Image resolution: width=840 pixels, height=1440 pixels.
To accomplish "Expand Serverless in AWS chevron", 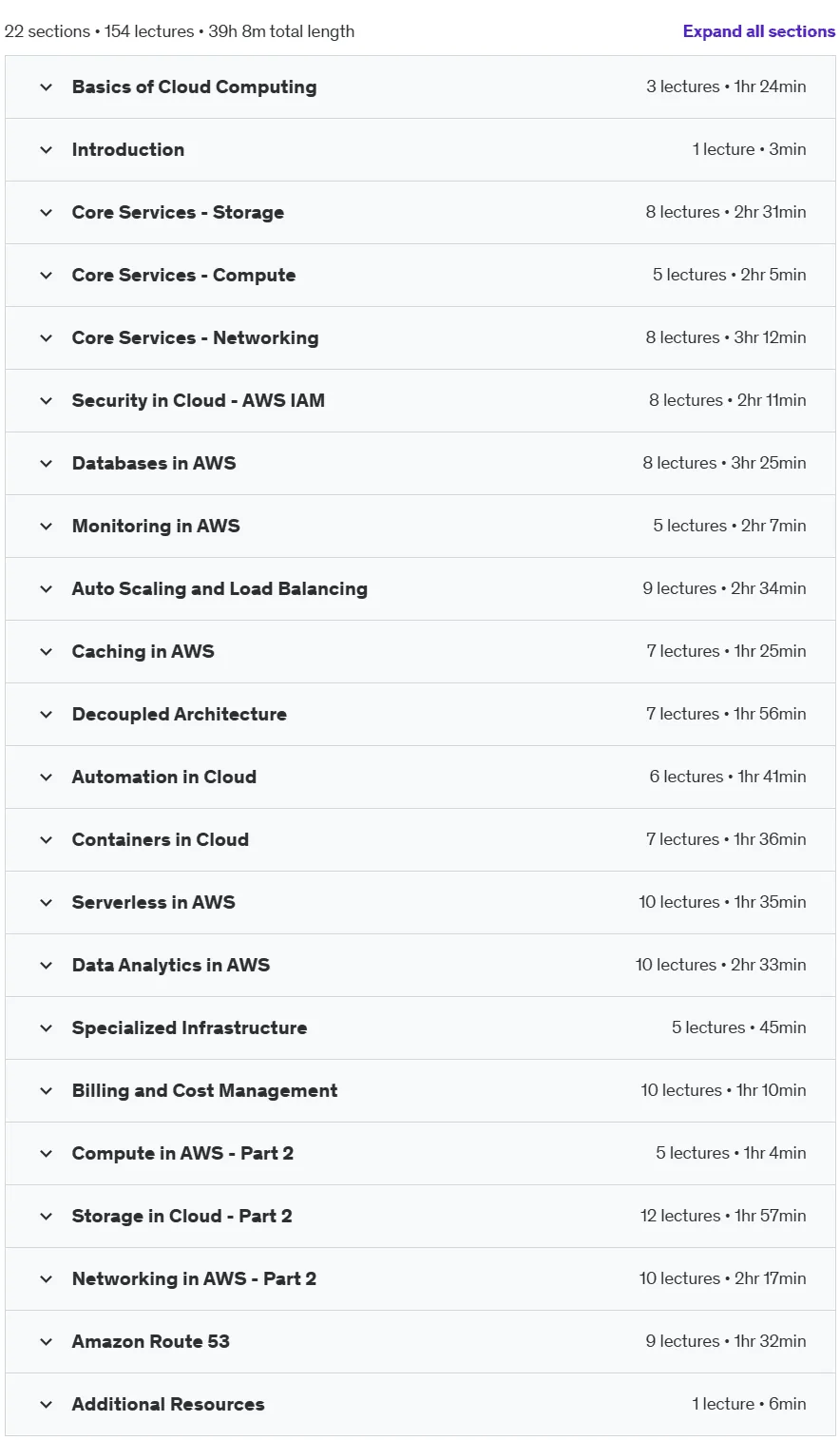I will 46,903.
